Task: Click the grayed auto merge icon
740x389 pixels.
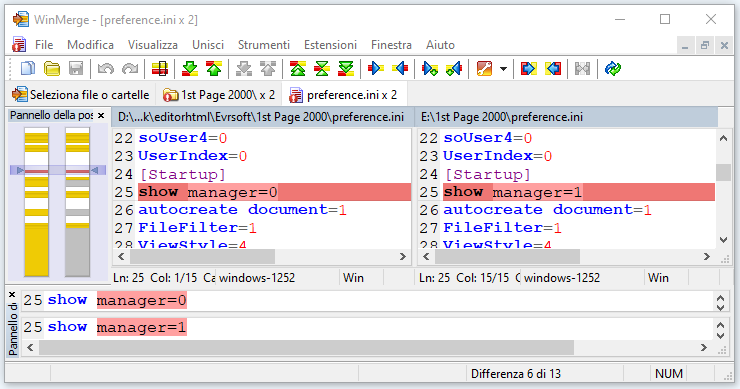Action: (582, 69)
